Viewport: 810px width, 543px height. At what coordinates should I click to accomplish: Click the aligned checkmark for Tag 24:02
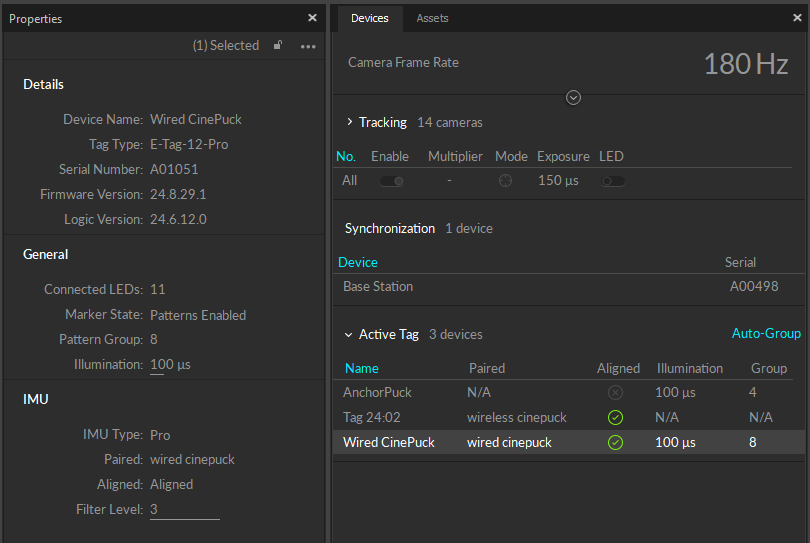pyautogui.click(x=616, y=417)
